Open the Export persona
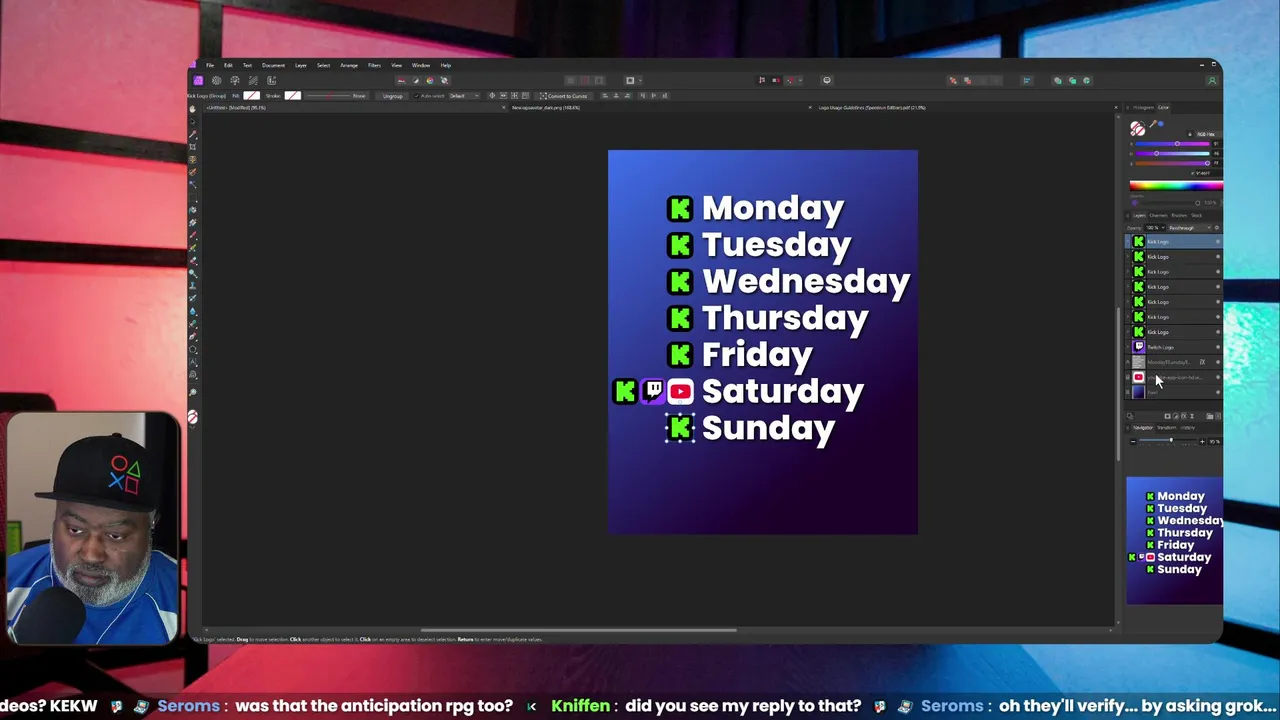Image resolution: width=1280 pixels, height=720 pixels. 271,80
